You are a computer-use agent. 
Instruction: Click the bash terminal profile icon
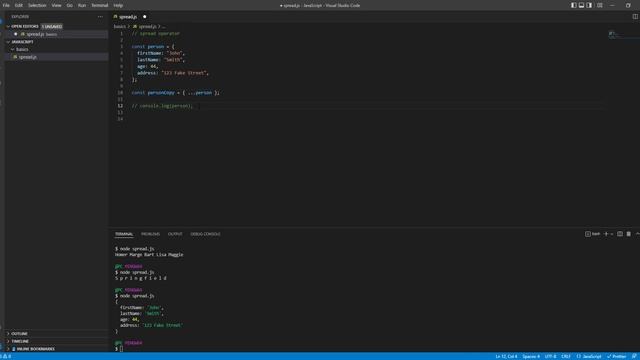588,234
